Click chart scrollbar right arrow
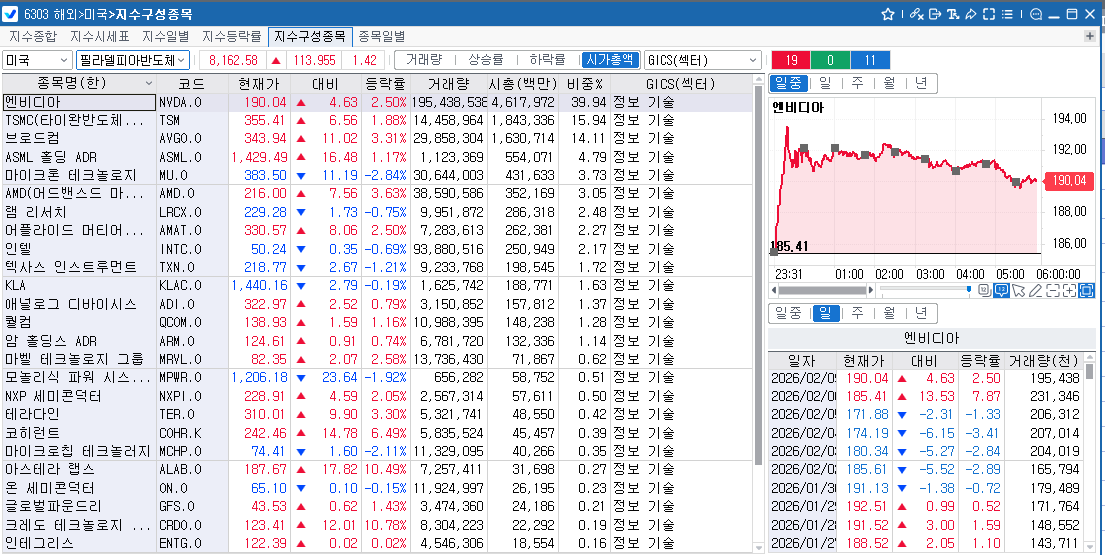 tap(872, 290)
